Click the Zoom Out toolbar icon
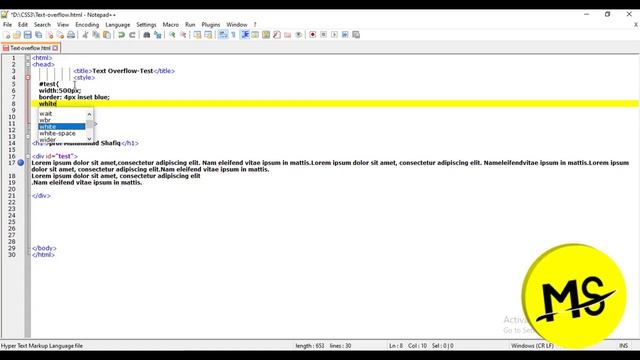This screenshot has height=360, width=640. (x=183, y=35)
